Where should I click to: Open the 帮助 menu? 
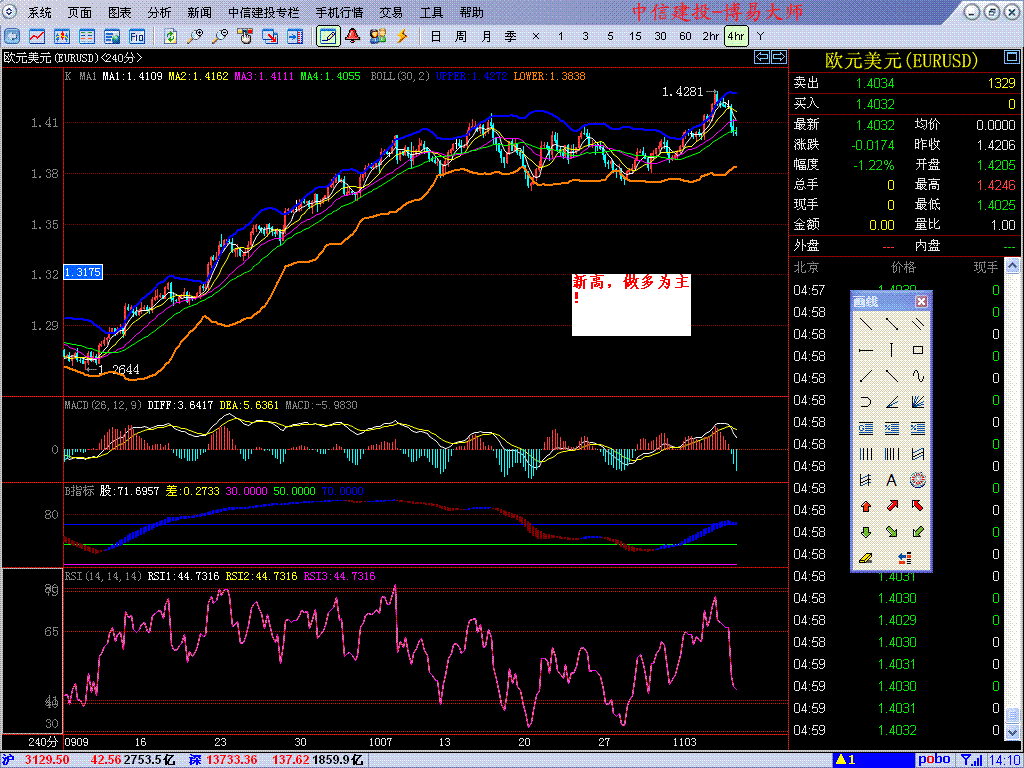click(x=472, y=12)
